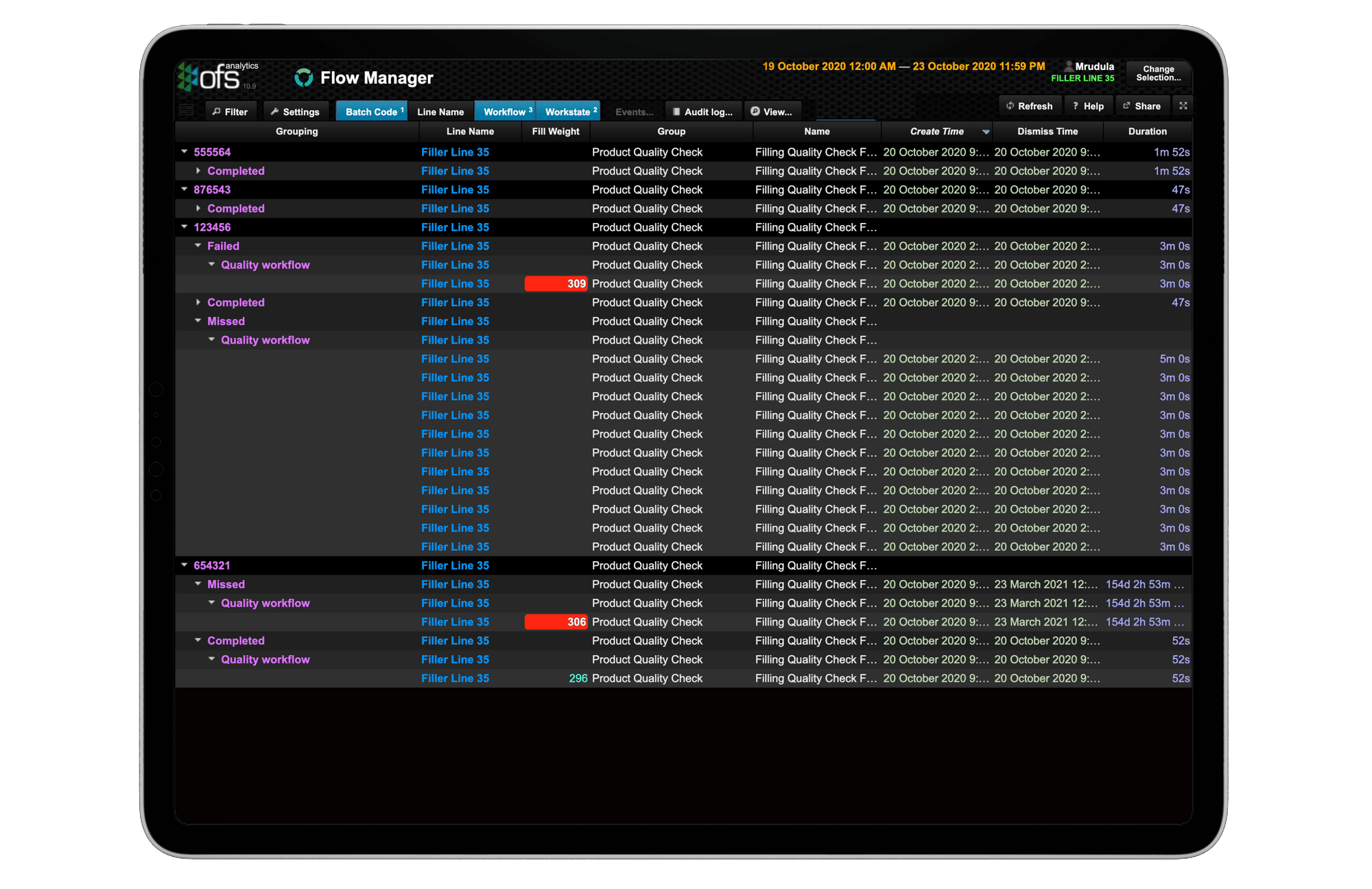
Task: Click the Flow Manager logo icon
Action: [304, 78]
